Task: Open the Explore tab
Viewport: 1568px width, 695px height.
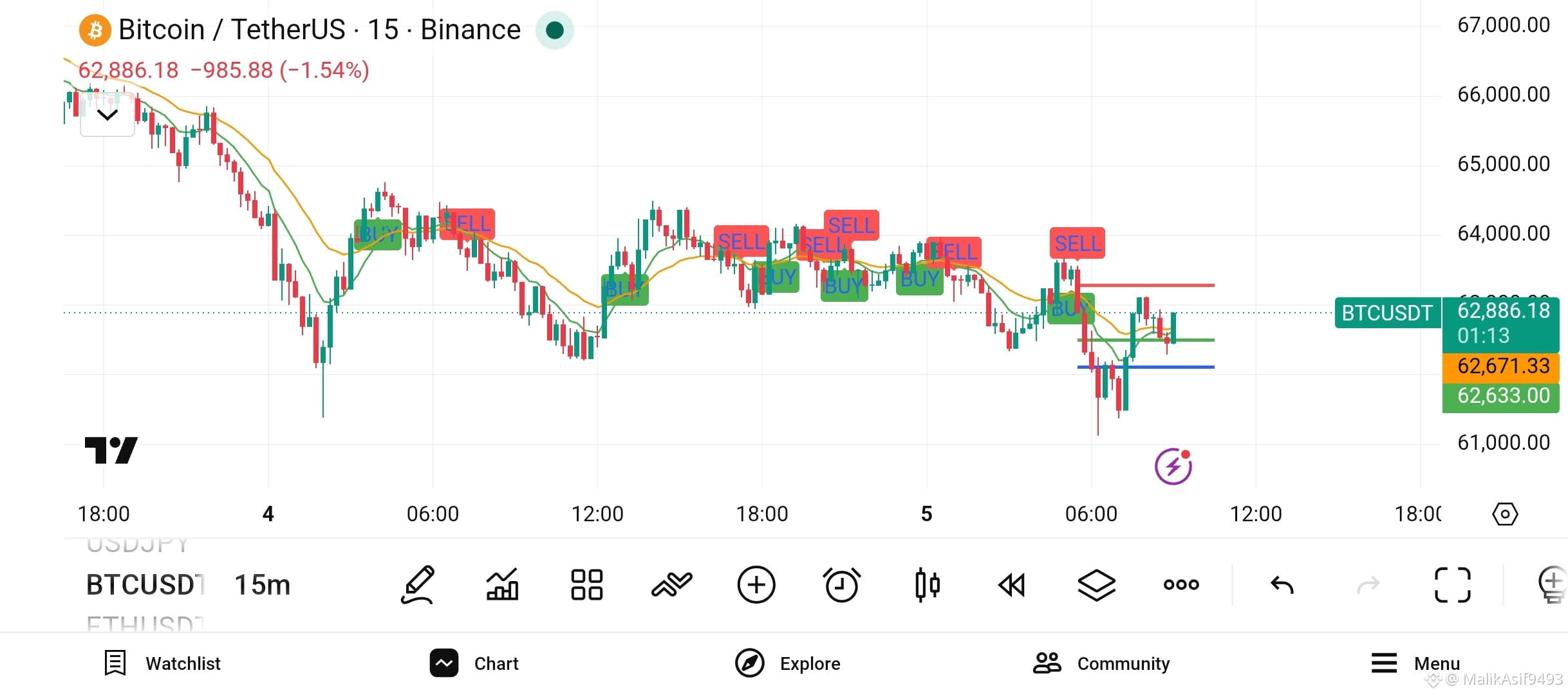Action: [x=788, y=663]
